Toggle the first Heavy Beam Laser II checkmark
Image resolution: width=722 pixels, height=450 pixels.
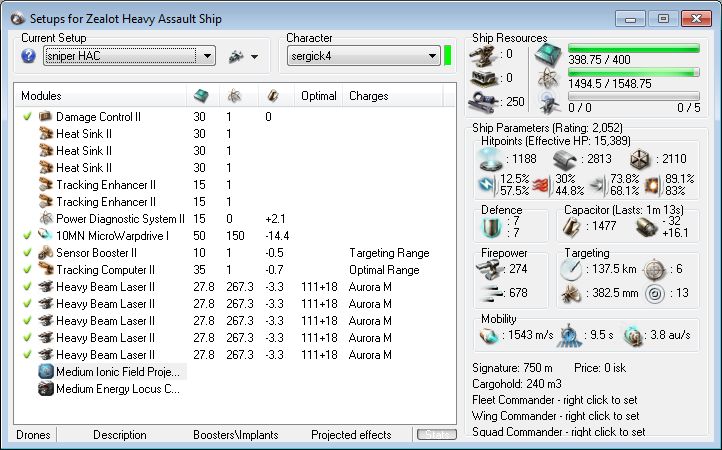pos(27,286)
